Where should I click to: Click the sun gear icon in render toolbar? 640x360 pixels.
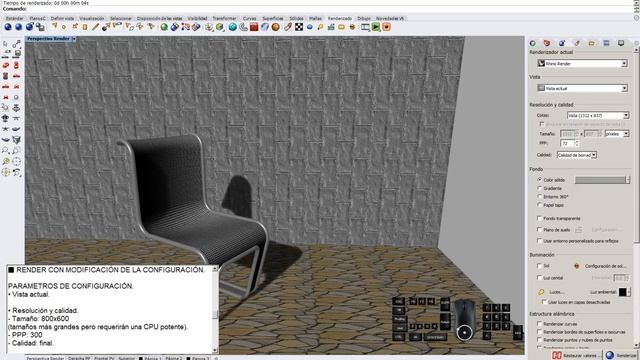click(352, 27)
